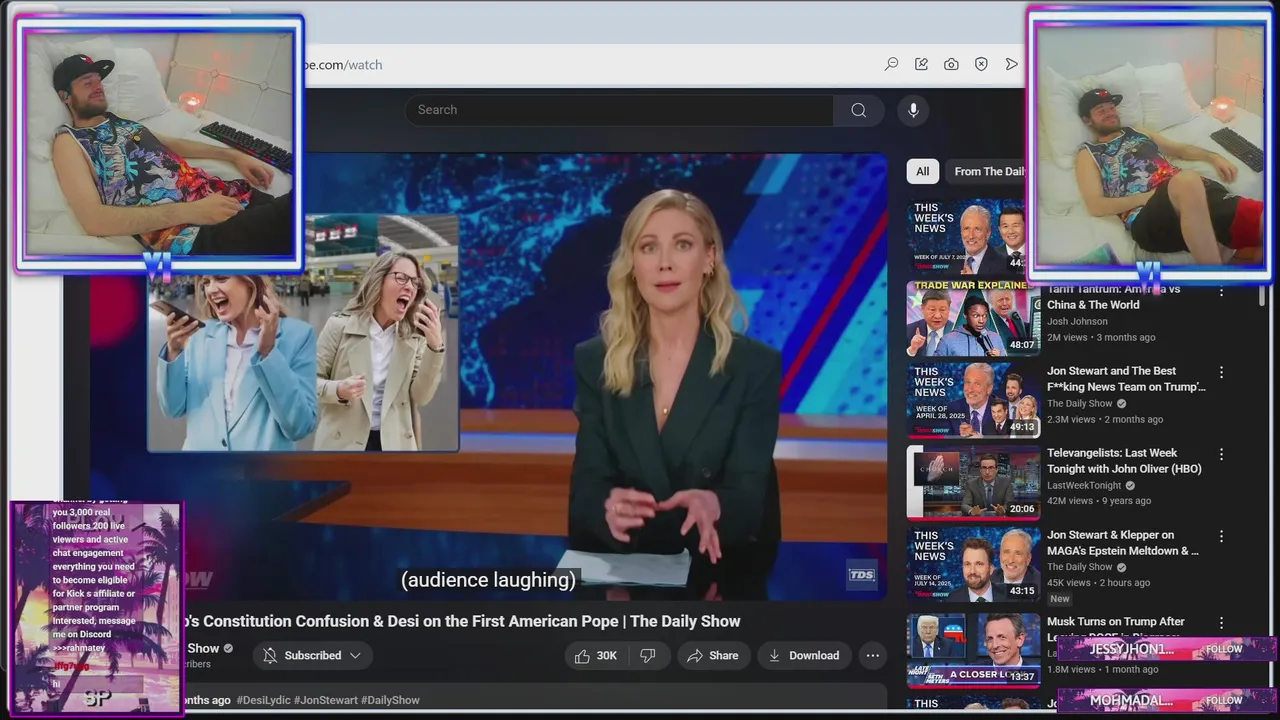1280x720 pixels.
Task: Start voice search with the microphone icon
Action: [913, 110]
